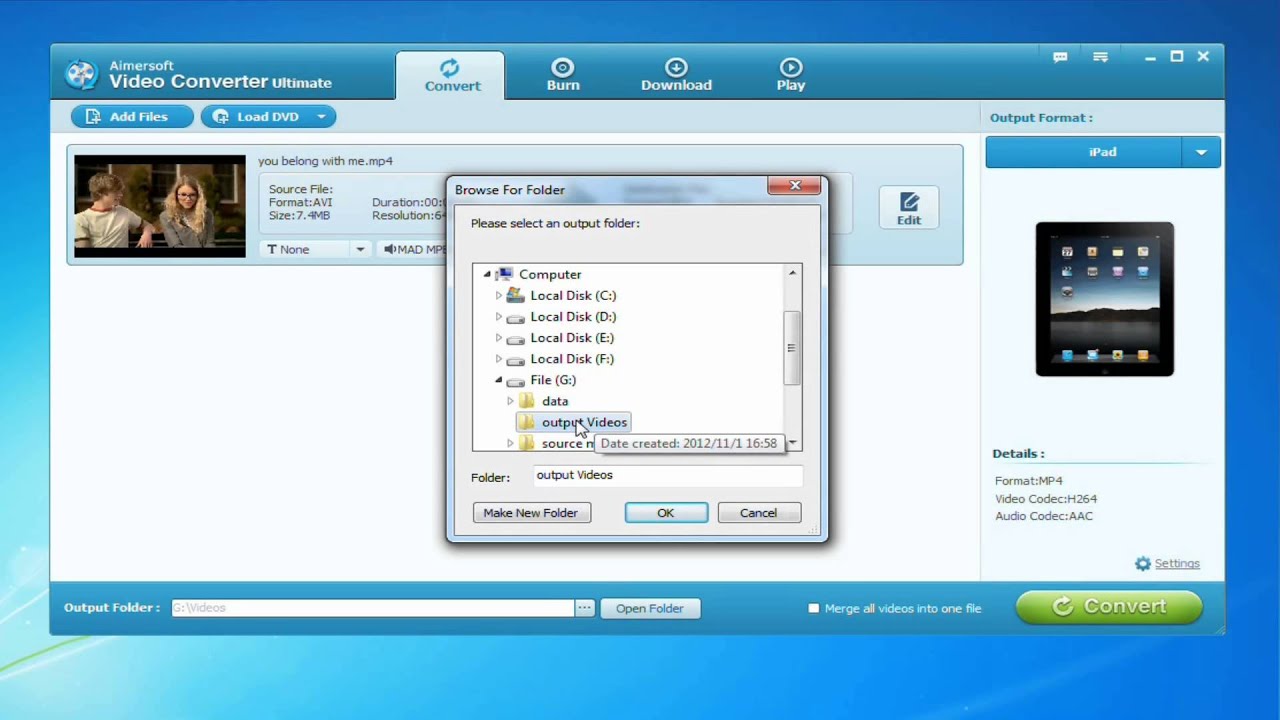The image size is (1280, 720).
Task: Click the Folder name text field
Action: pyautogui.click(x=667, y=476)
